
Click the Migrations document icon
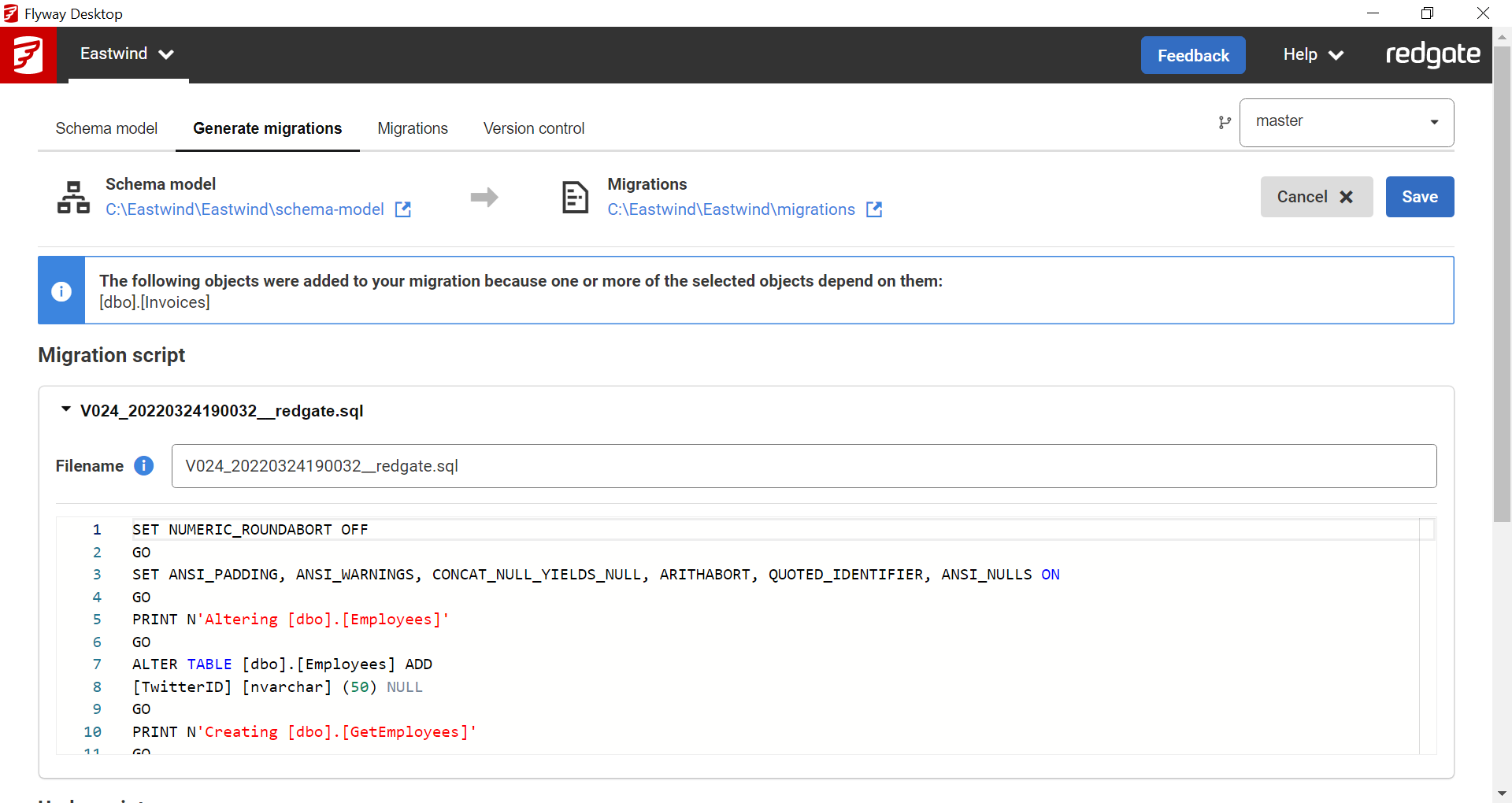click(575, 198)
